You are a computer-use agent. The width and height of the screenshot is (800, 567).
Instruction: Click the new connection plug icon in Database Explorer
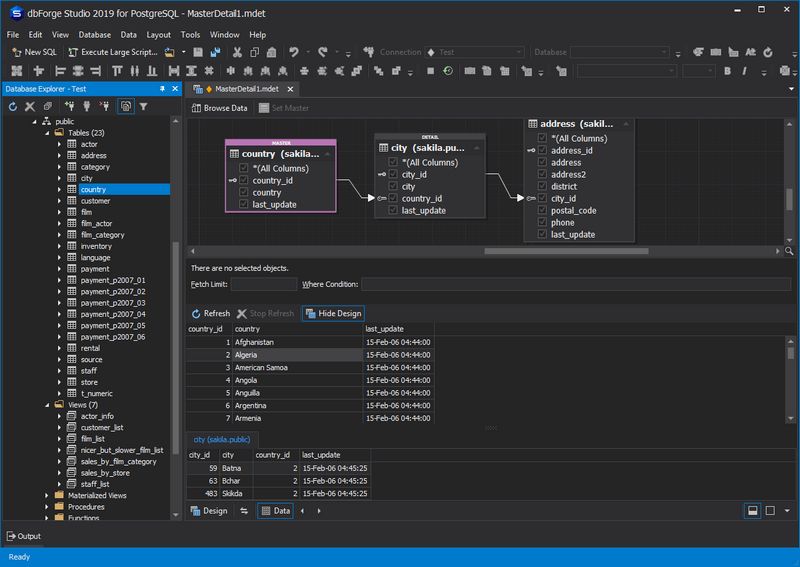69,106
